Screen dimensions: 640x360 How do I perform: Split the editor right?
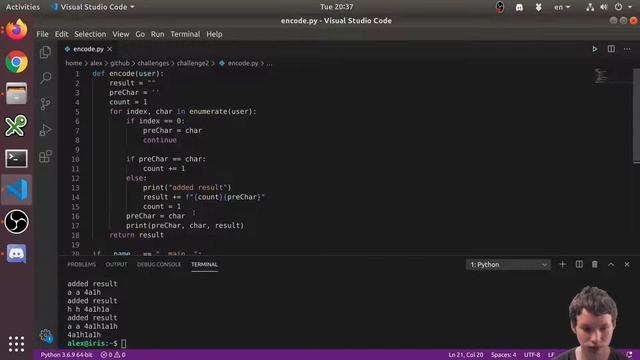coord(611,49)
